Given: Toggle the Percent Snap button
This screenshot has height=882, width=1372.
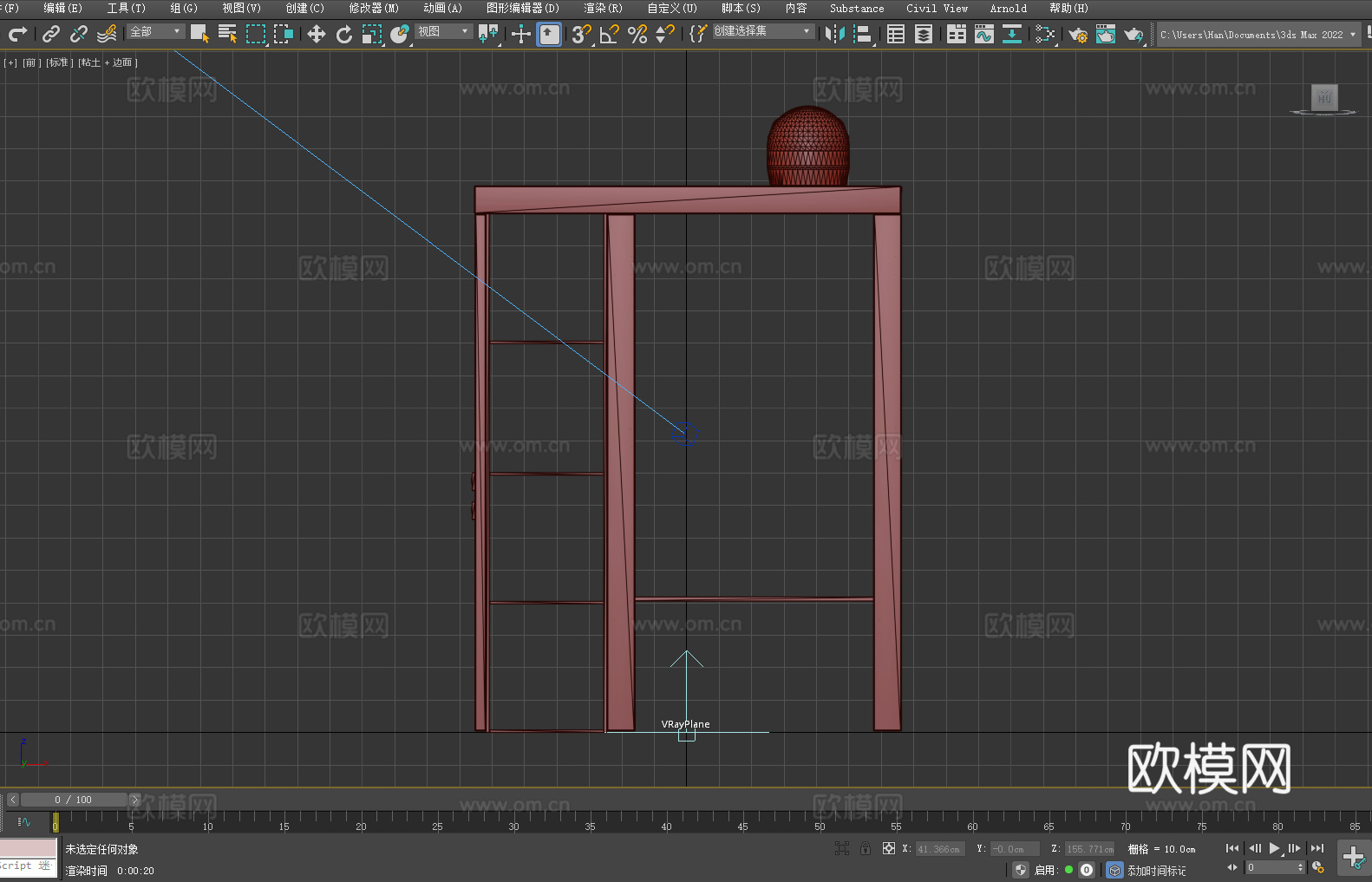Looking at the screenshot, I should (x=637, y=34).
